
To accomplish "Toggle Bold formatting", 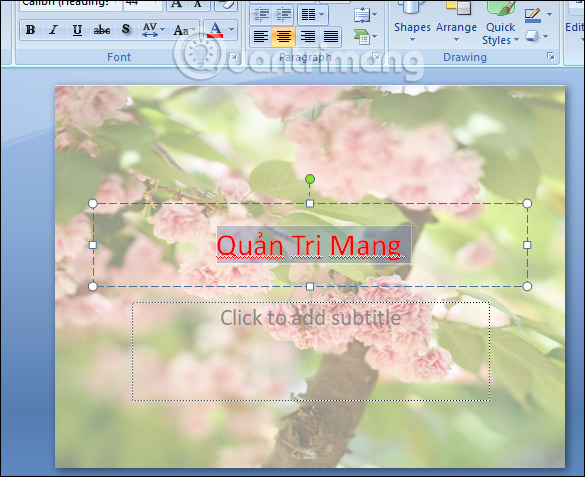I will pyautogui.click(x=31, y=30).
